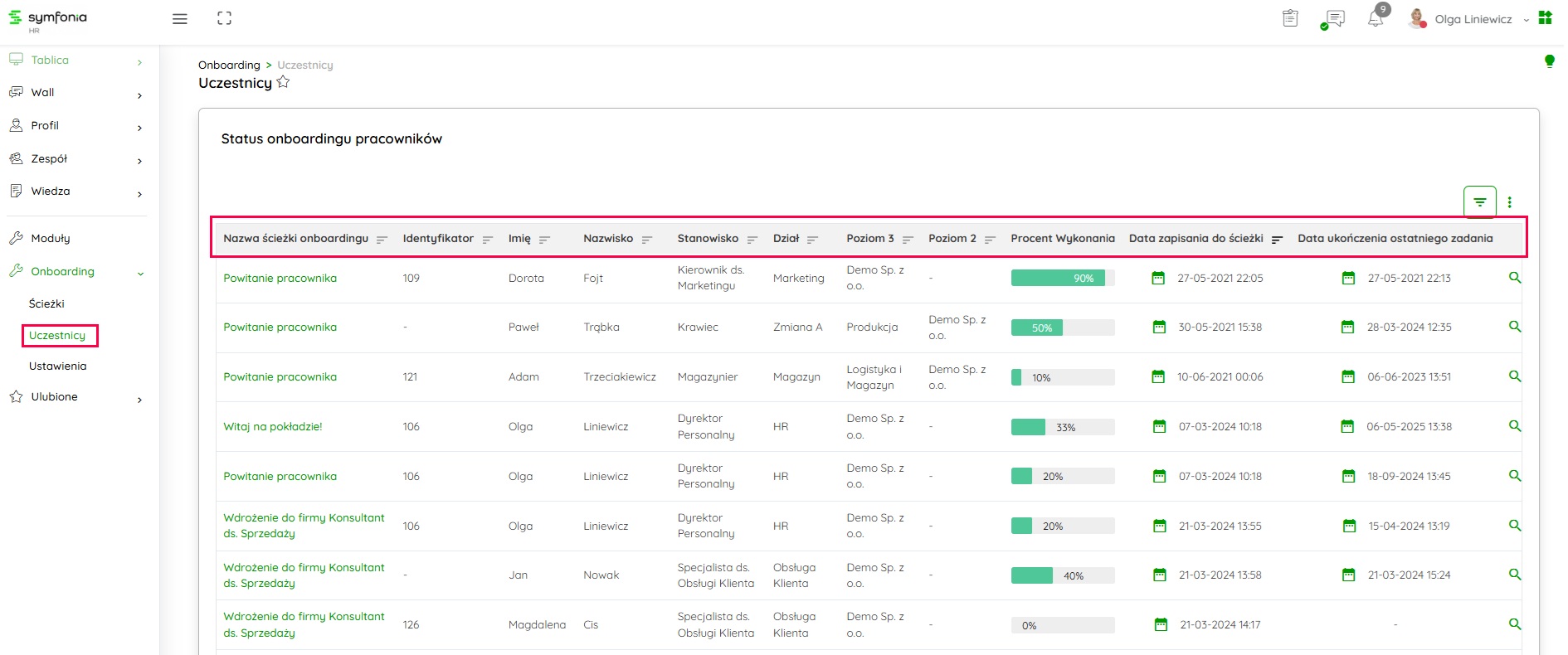1568x655 pixels.
Task: Open the Witaj na pokładzie! path link
Action: click(273, 427)
